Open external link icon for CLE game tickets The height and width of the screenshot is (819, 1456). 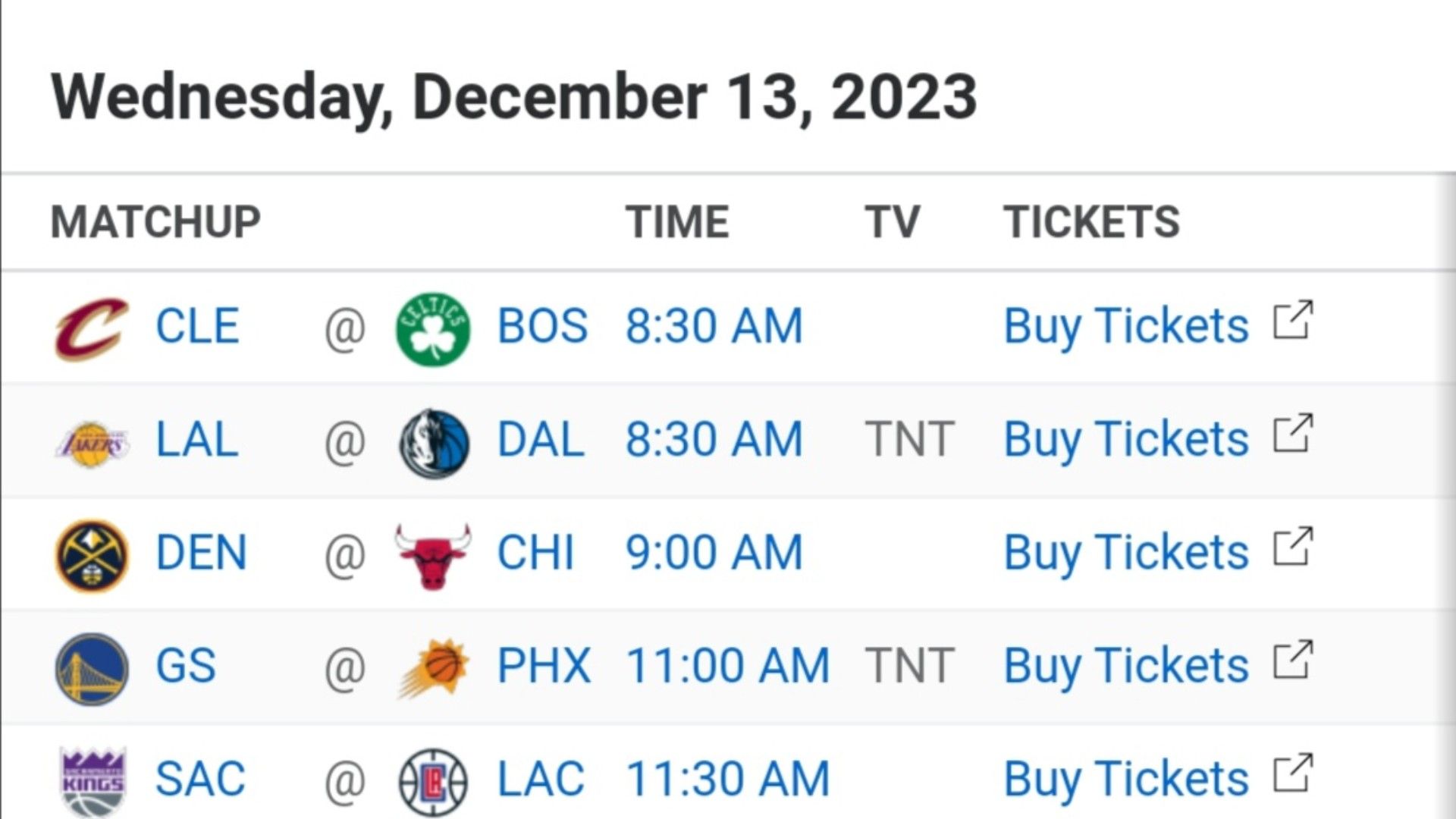click(1293, 320)
